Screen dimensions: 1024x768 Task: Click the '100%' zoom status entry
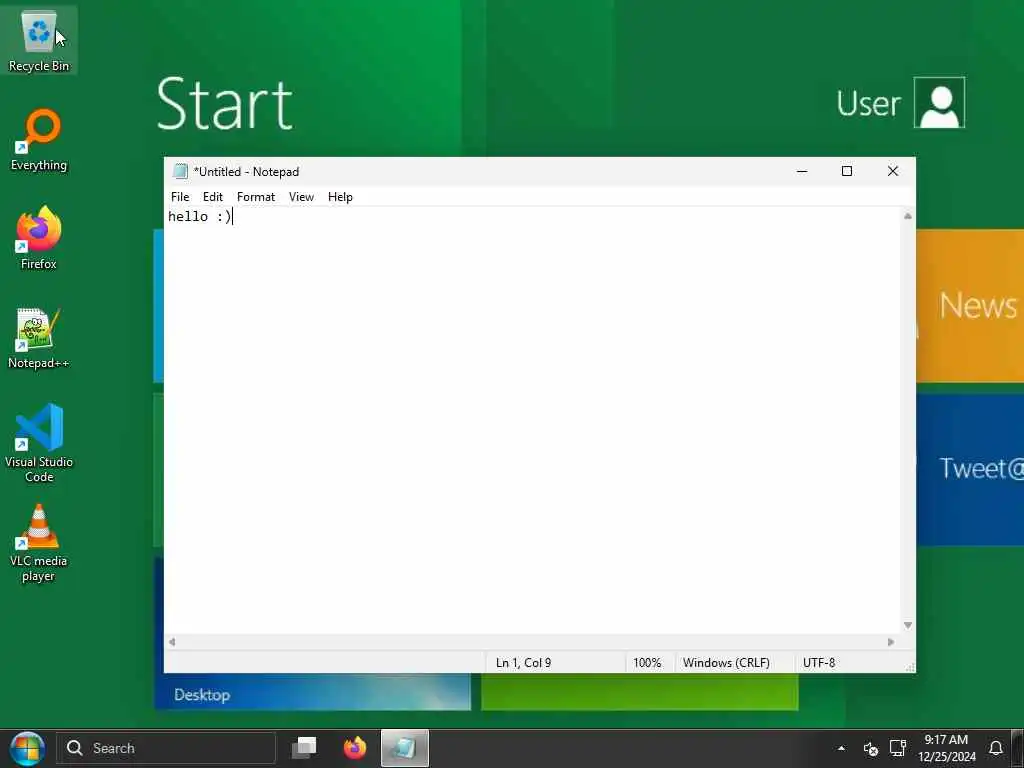pos(647,663)
